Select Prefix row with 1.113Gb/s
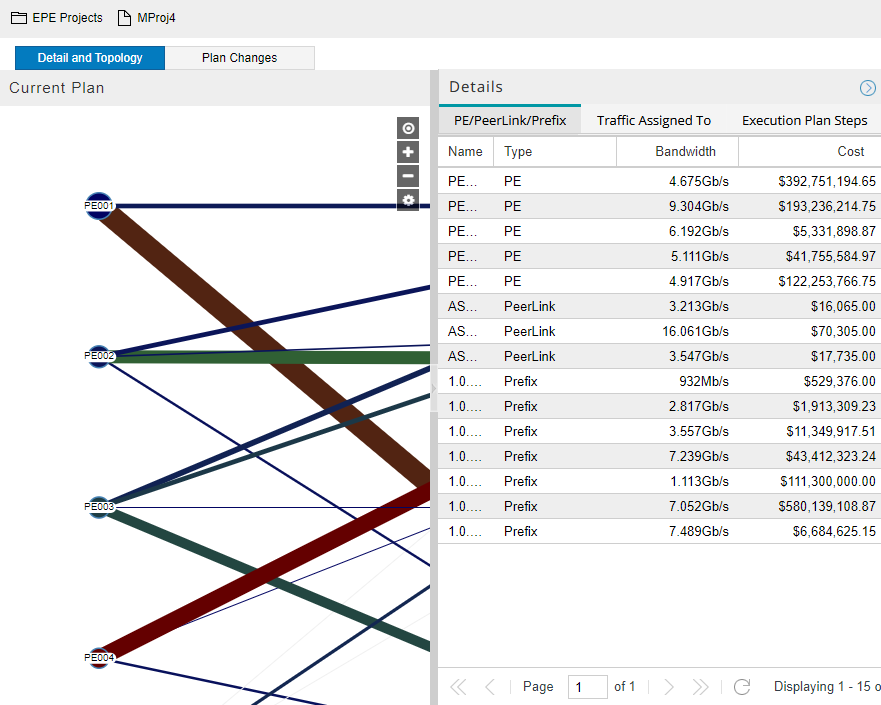Image resolution: width=881 pixels, height=705 pixels. pos(660,481)
